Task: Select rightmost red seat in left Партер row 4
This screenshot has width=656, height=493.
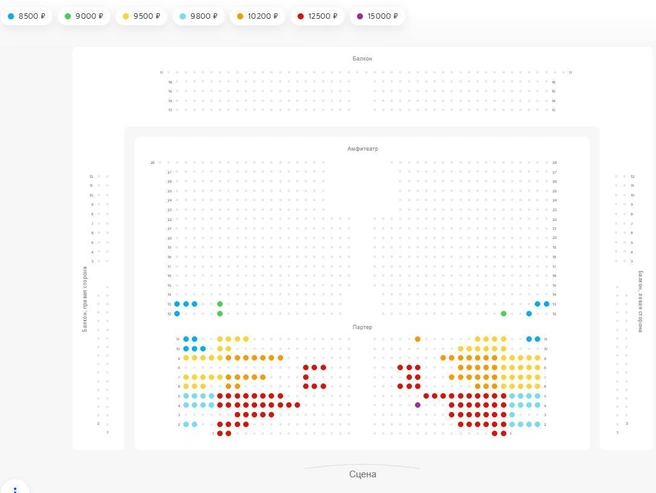Action: (297, 405)
